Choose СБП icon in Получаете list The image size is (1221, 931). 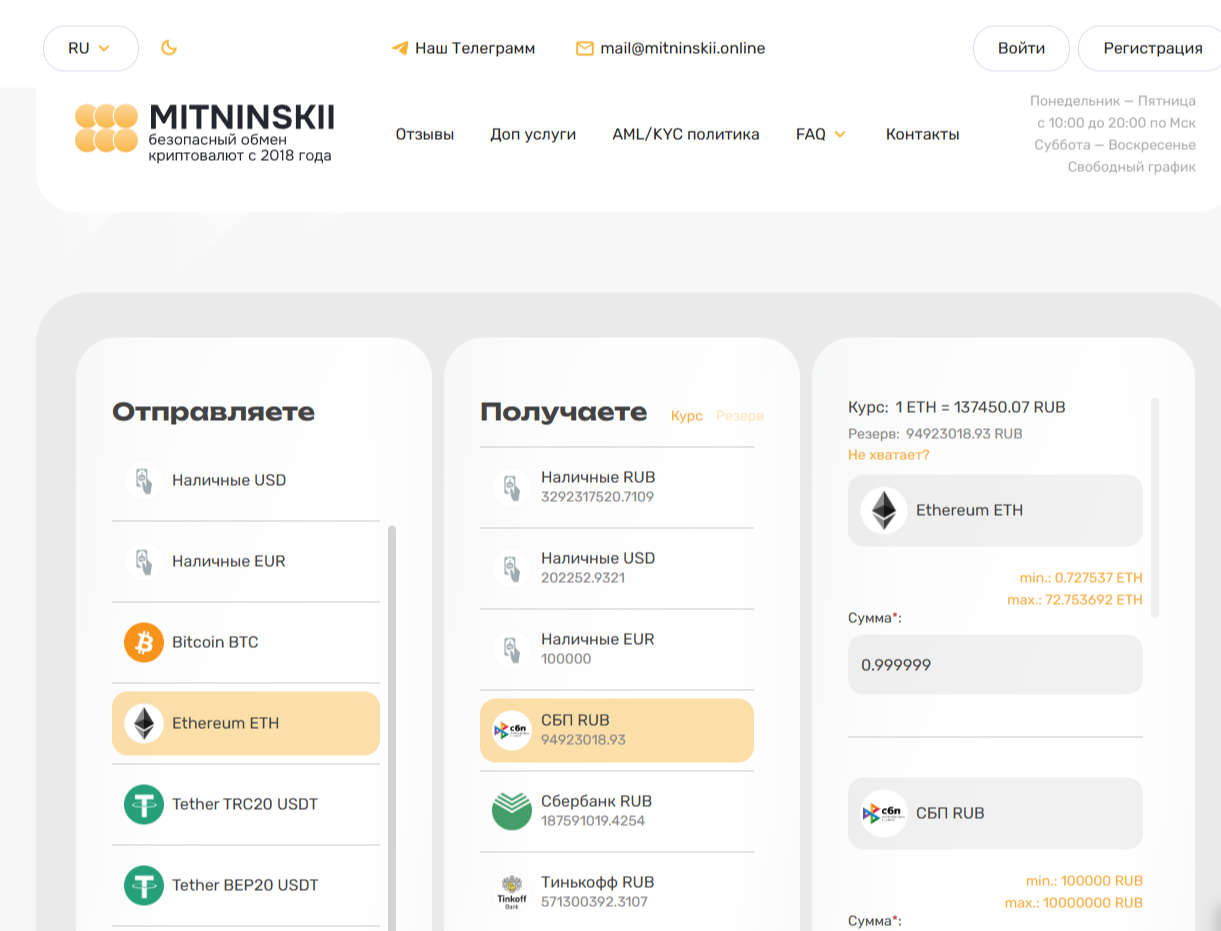[512, 730]
